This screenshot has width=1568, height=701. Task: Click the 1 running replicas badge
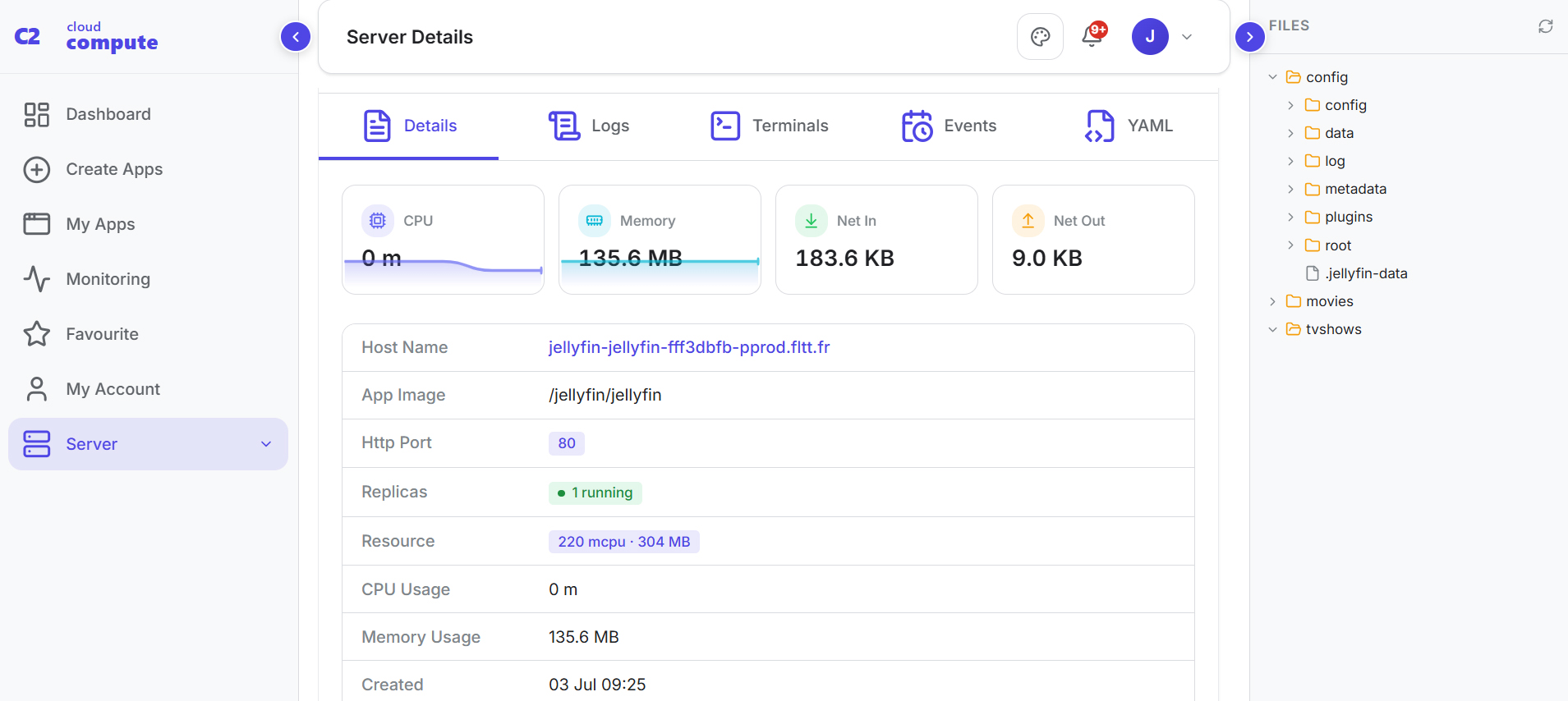[595, 493]
